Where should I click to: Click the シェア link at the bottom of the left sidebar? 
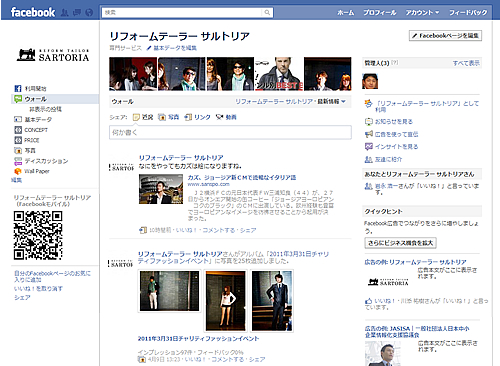point(22,297)
